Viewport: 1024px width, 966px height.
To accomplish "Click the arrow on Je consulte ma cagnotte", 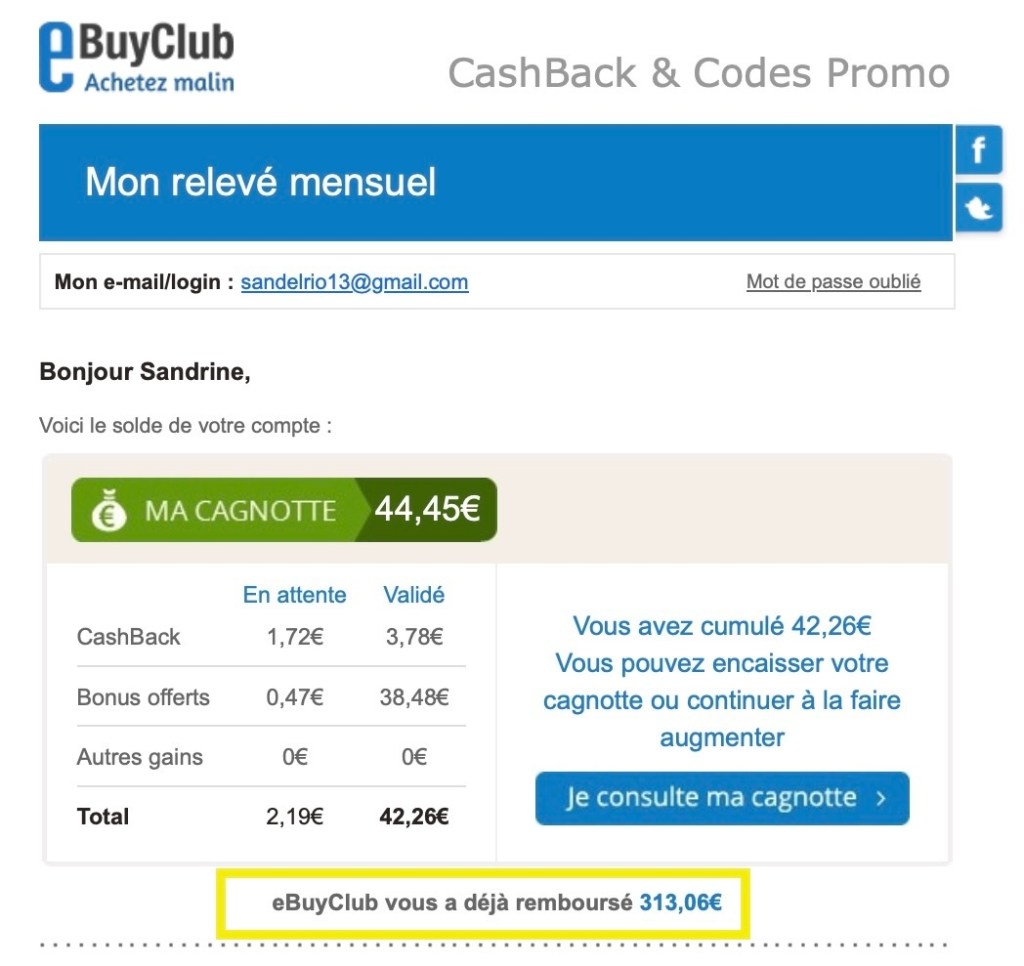I will pos(881,798).
